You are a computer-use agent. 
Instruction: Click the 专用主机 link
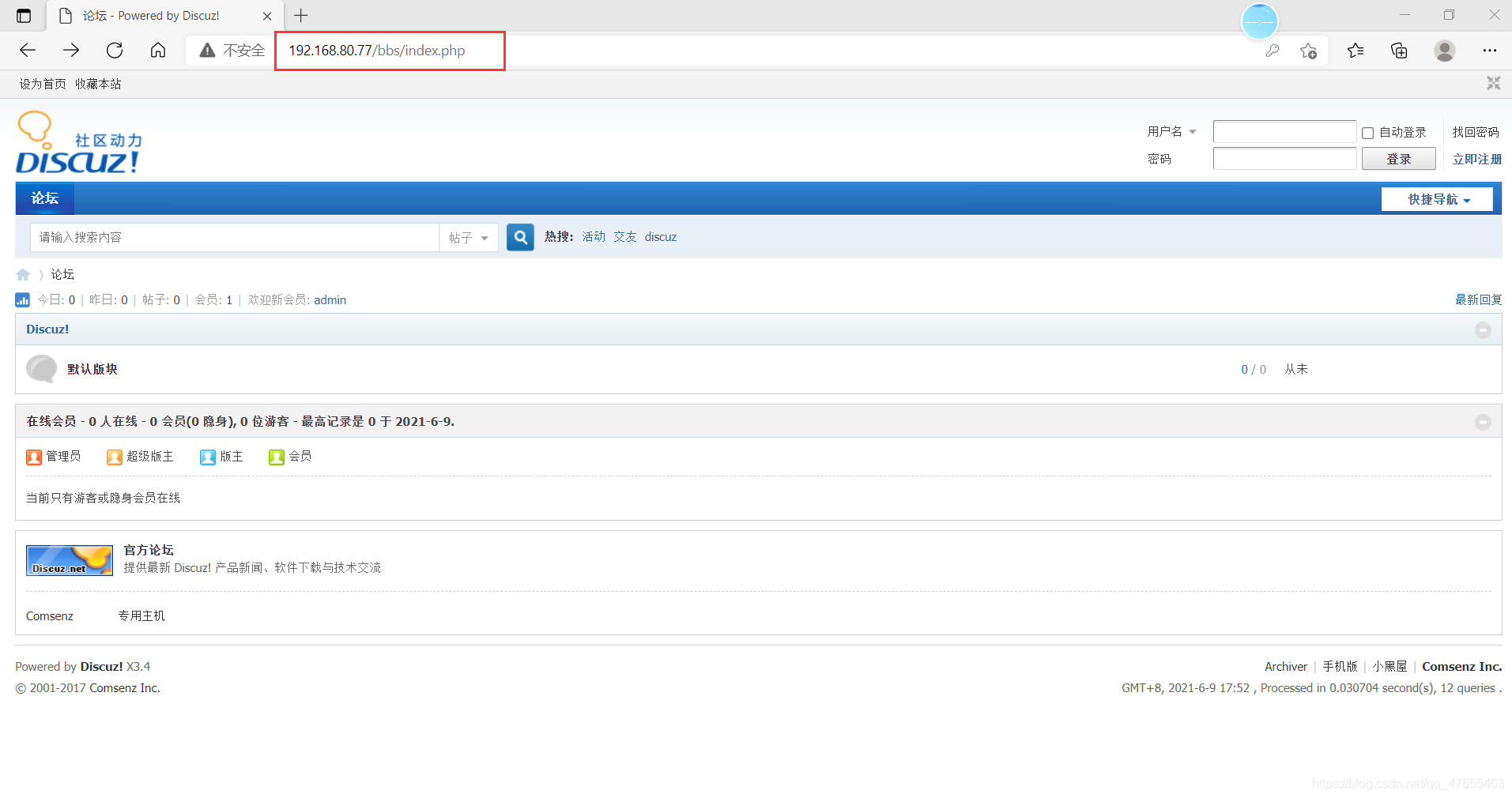(141, 616)
